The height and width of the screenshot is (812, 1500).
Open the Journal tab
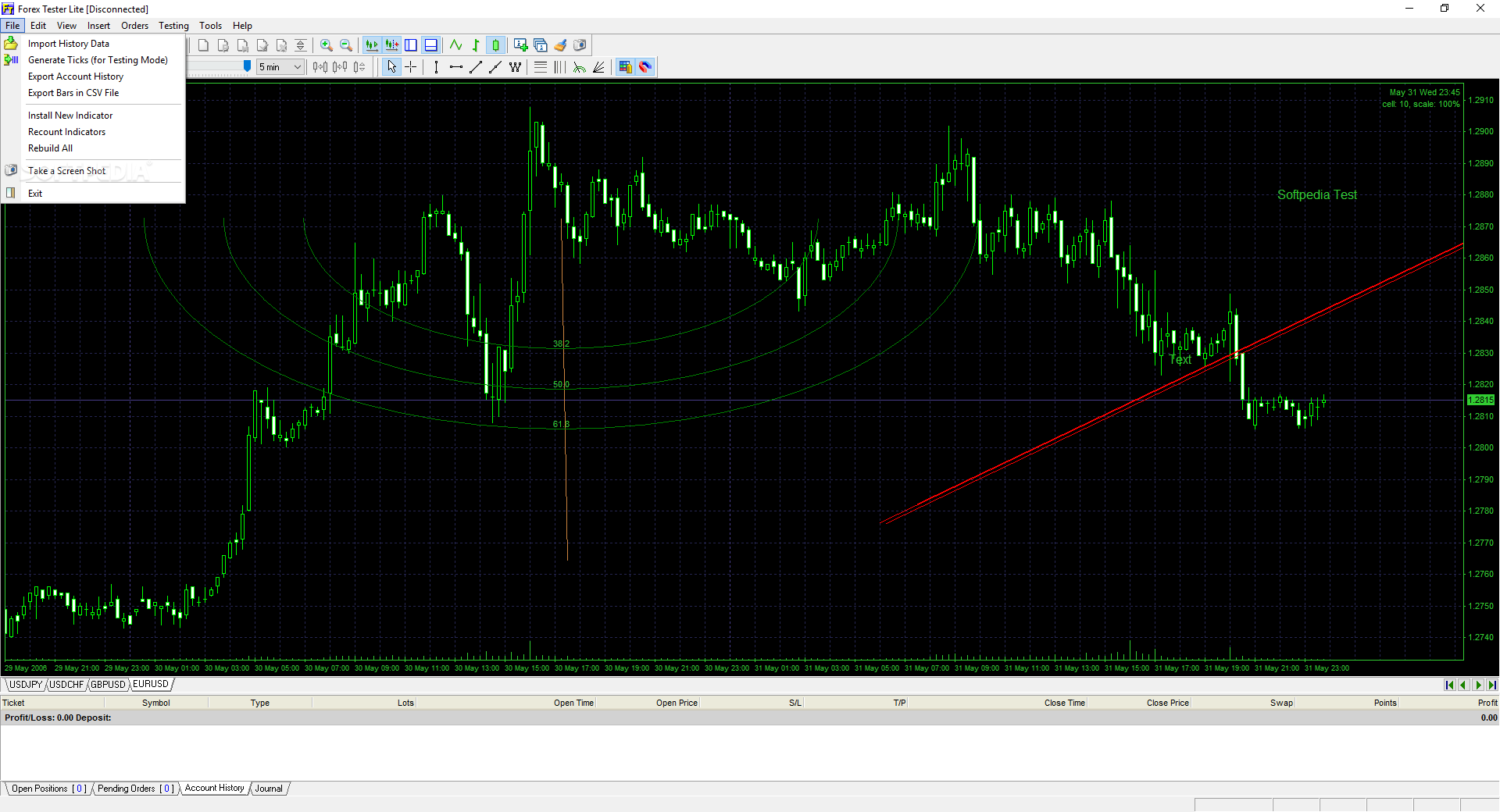coord(269,789)
